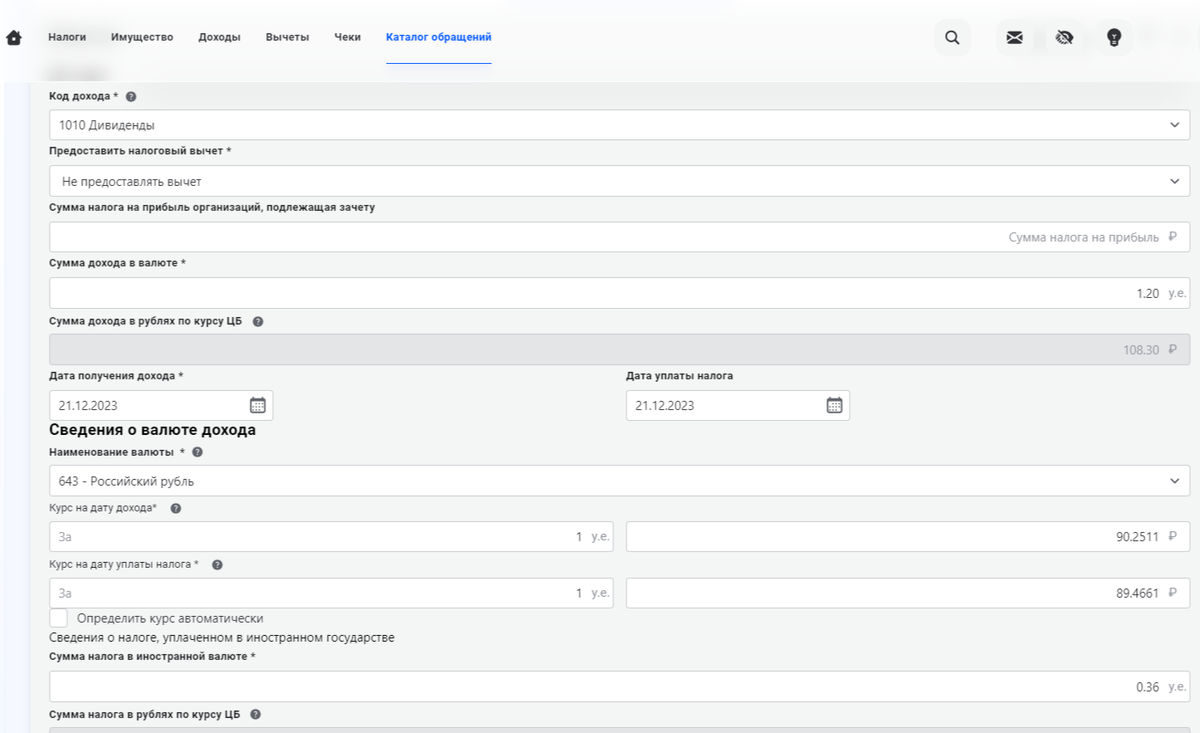
Task: Open the Доходы tab
Action: tap(219, 37)
